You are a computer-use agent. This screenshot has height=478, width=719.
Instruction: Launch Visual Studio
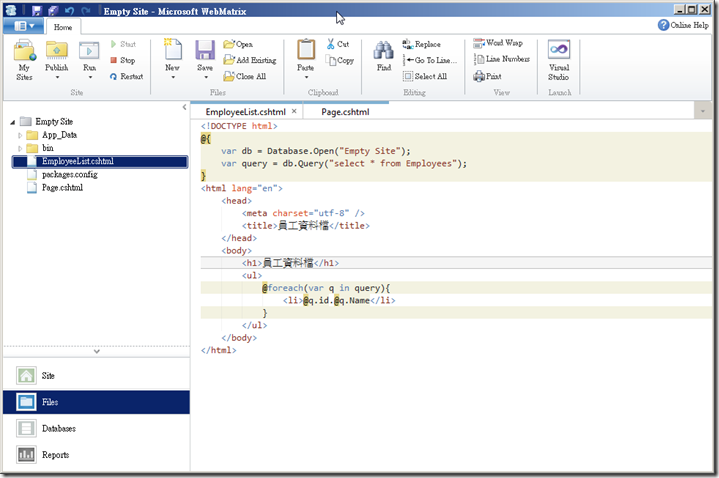point(559,60)
